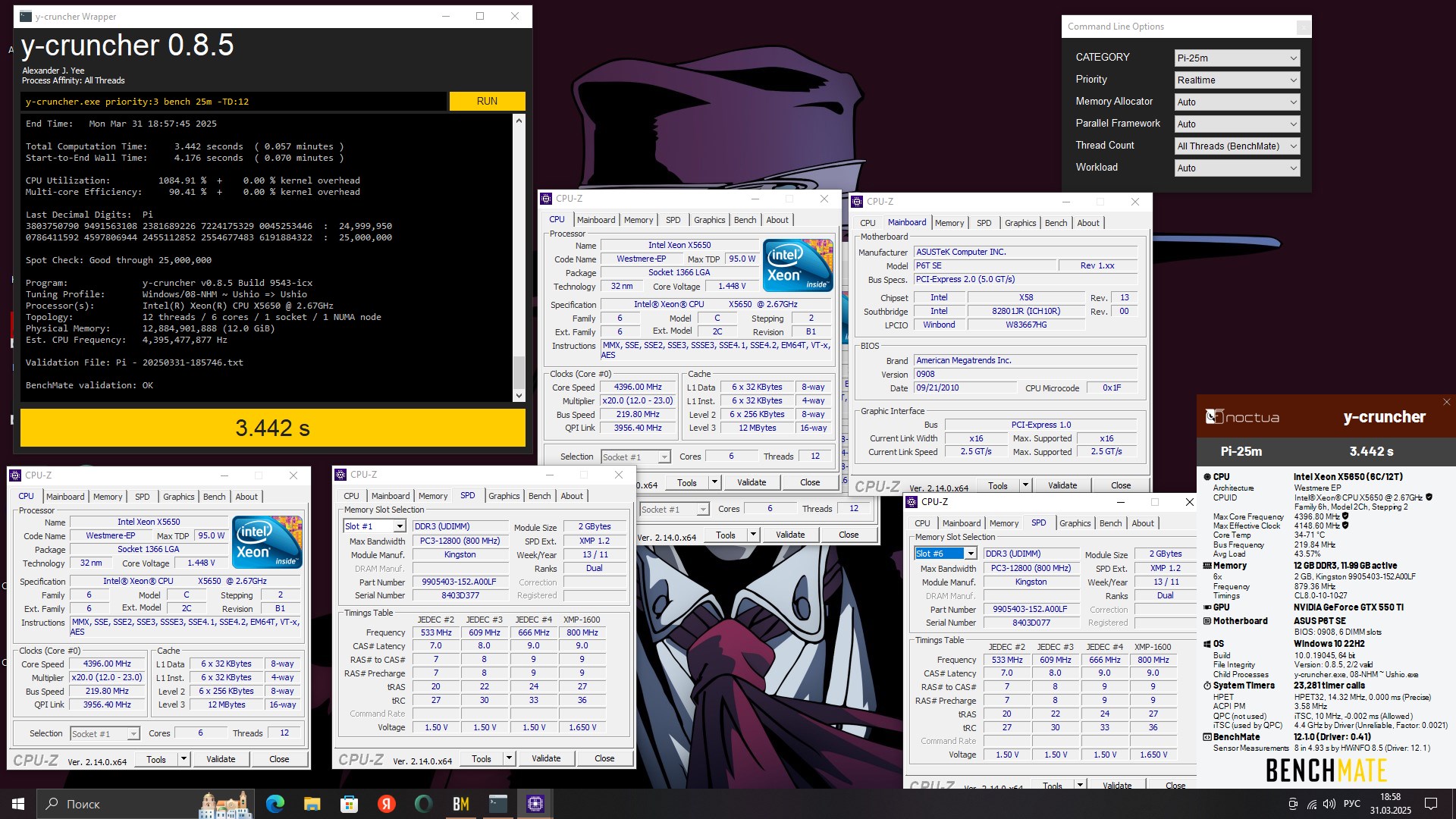Screen dimensions: 1456x819
Task: Click the y-cruncher console scroll down arrow
Action: coord(519,395)
